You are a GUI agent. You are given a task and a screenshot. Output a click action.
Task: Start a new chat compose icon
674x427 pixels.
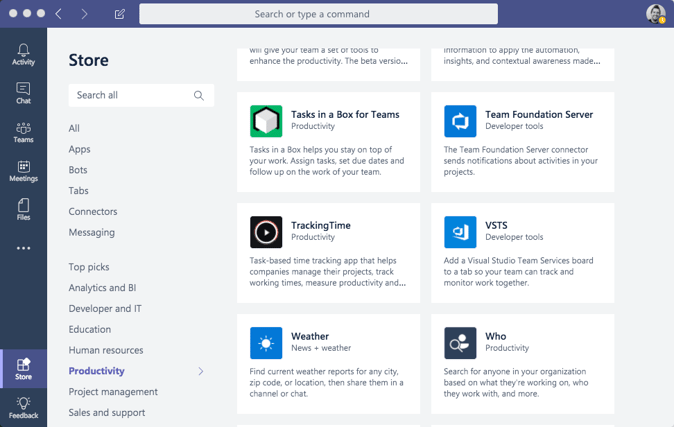pos(119,14)
